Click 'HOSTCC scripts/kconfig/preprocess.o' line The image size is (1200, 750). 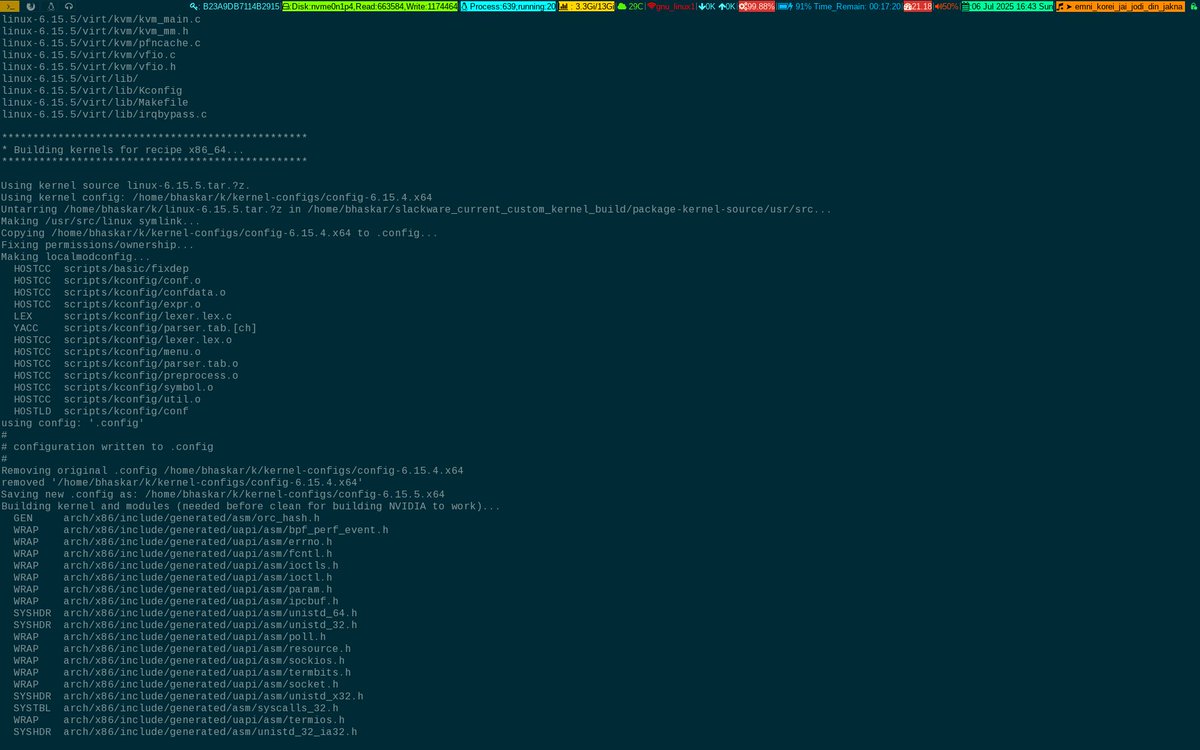click(x=126, y=375)
